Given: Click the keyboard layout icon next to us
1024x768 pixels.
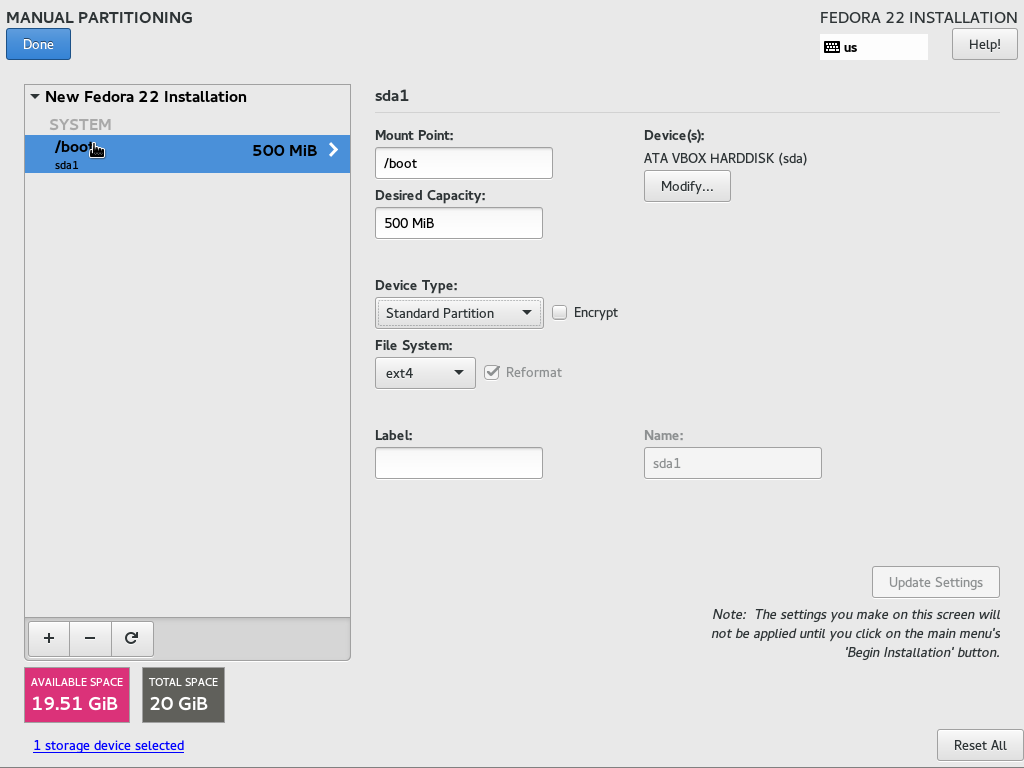Looking at the screenshot, I should [832, 47].
